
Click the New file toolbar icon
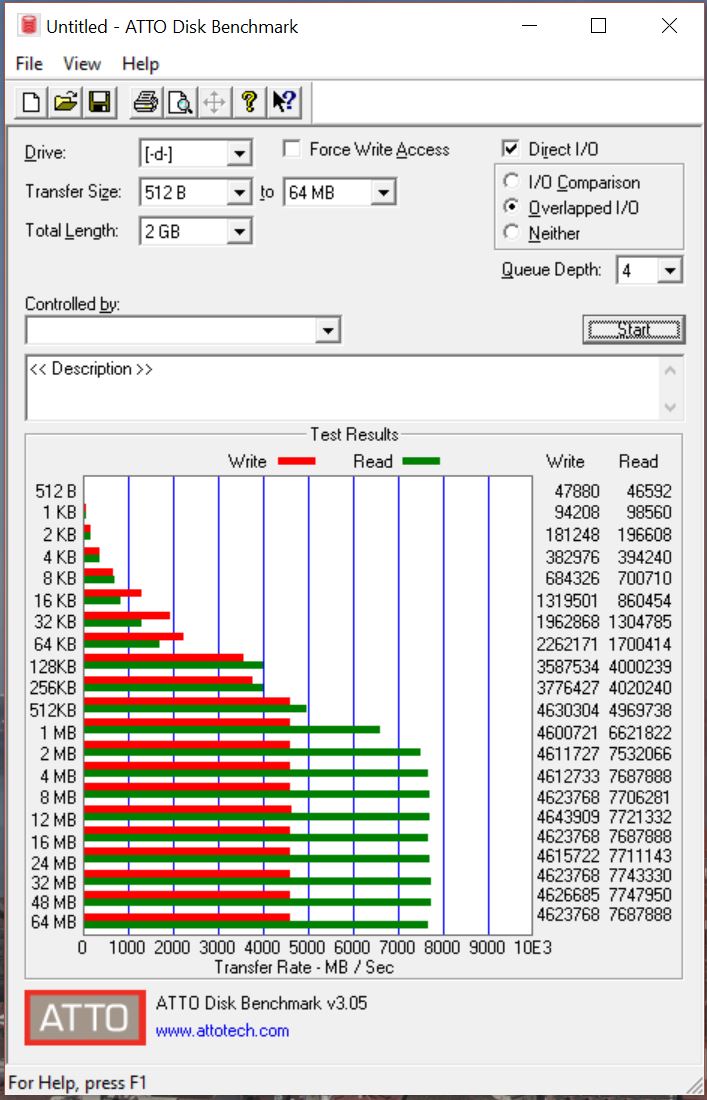(x=32, y=101)
